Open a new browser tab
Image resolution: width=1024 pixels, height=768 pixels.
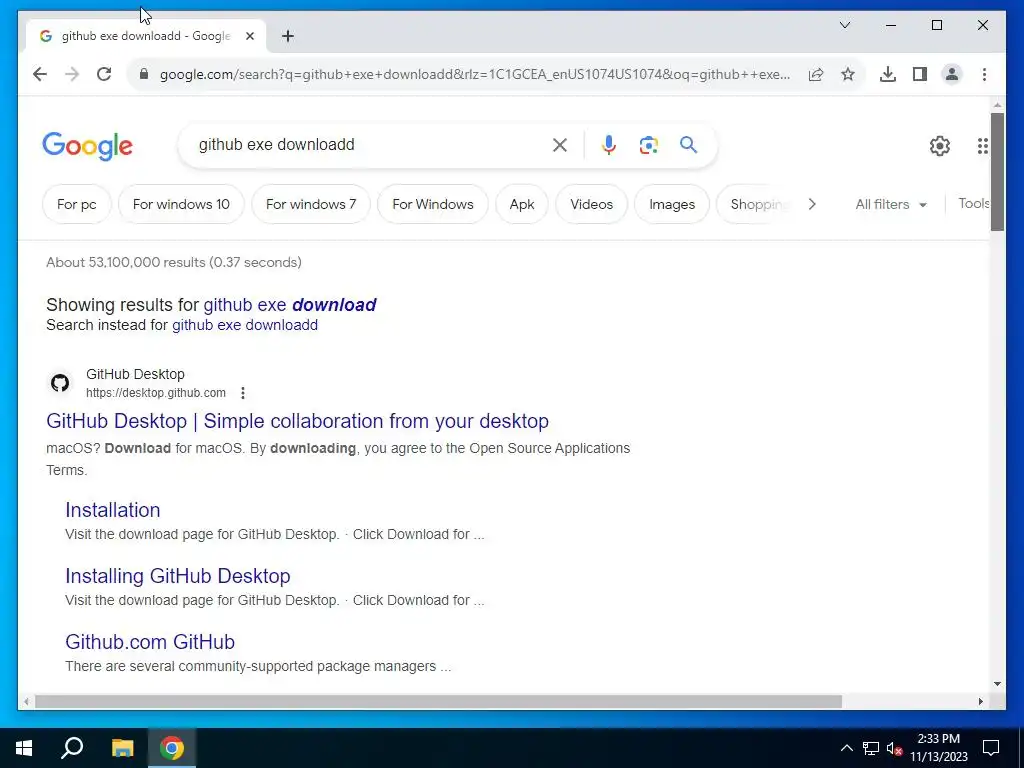point(288,36)
